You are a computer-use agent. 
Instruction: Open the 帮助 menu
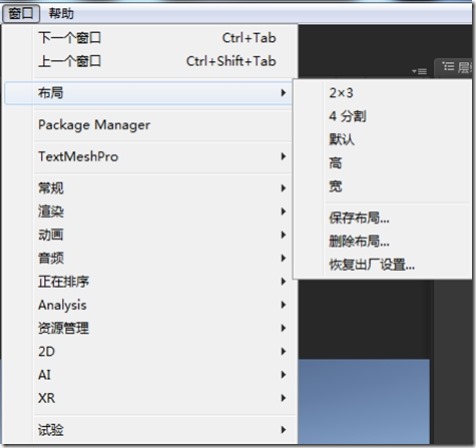pyautogui.click(x=61, y=14)
